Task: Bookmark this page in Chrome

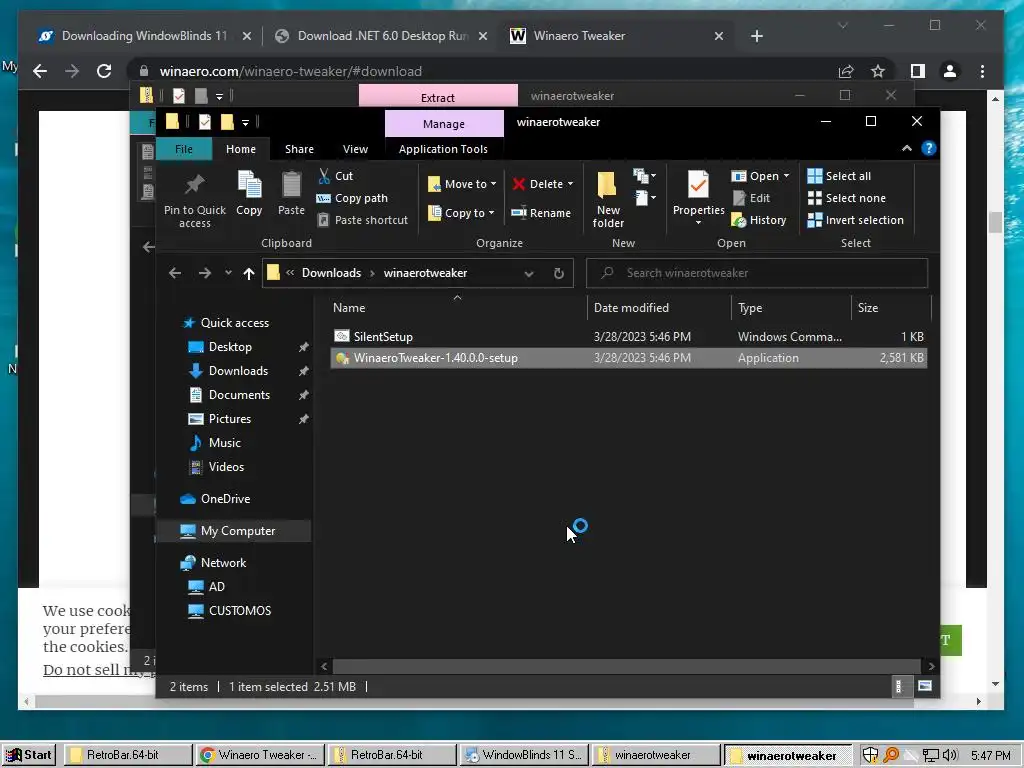Action: pyautogui.click(x=878, y=71)
